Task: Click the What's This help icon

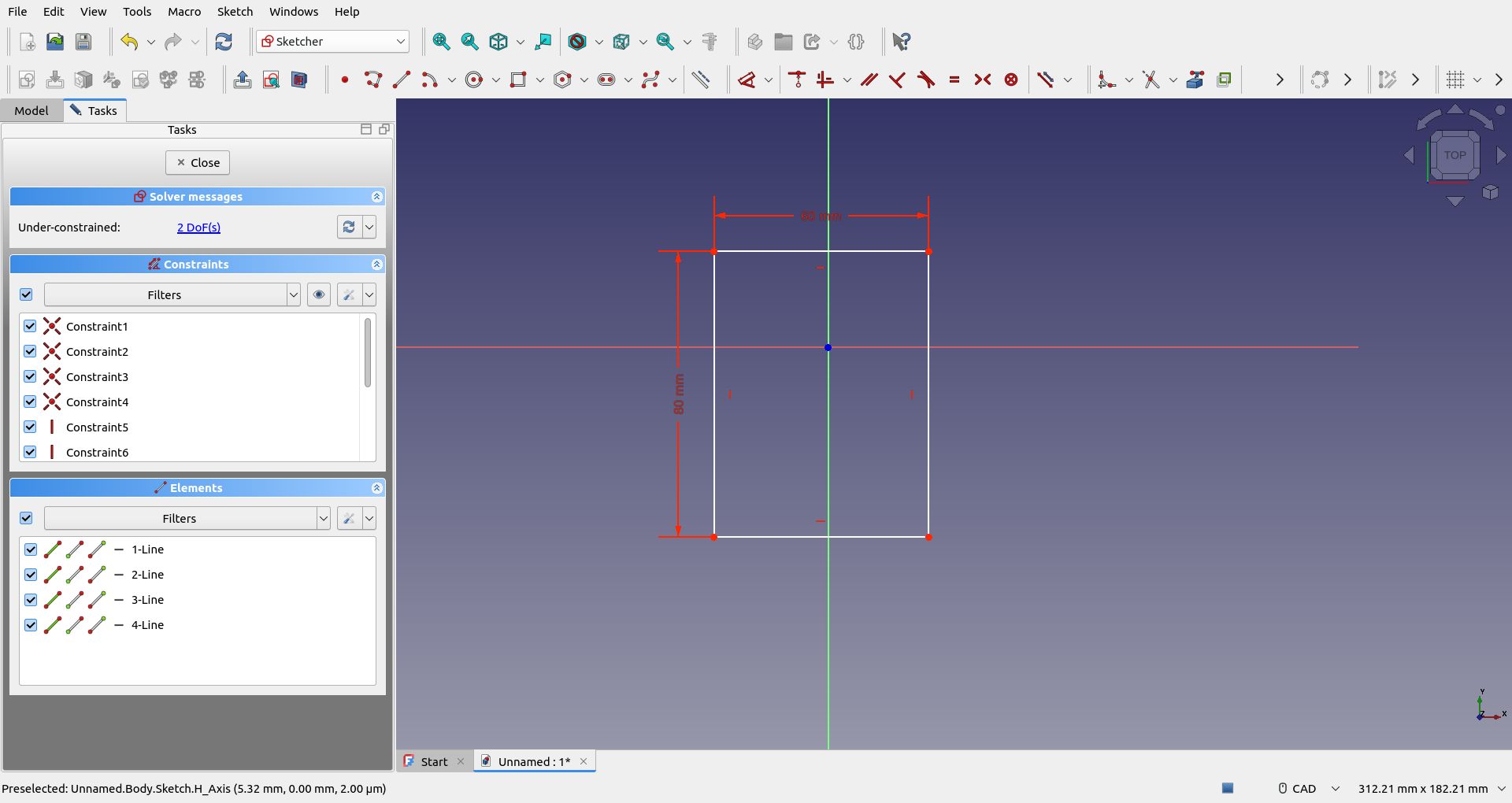Action: pyautogui.click(x=902, y=42)
